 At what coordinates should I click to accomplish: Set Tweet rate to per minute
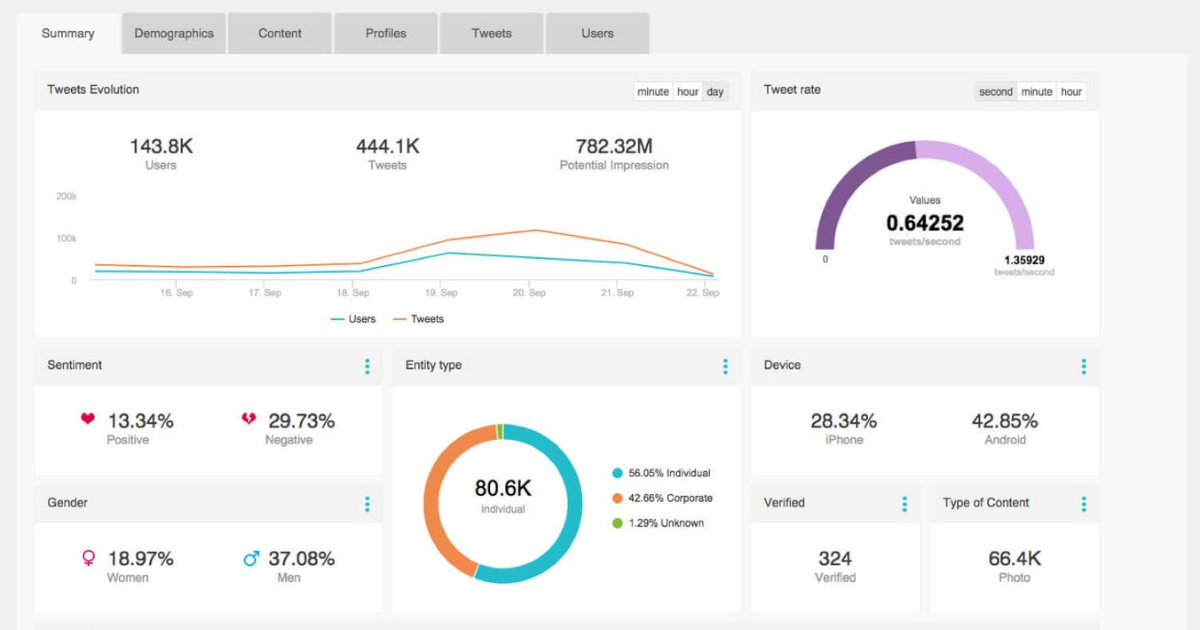1036,92
